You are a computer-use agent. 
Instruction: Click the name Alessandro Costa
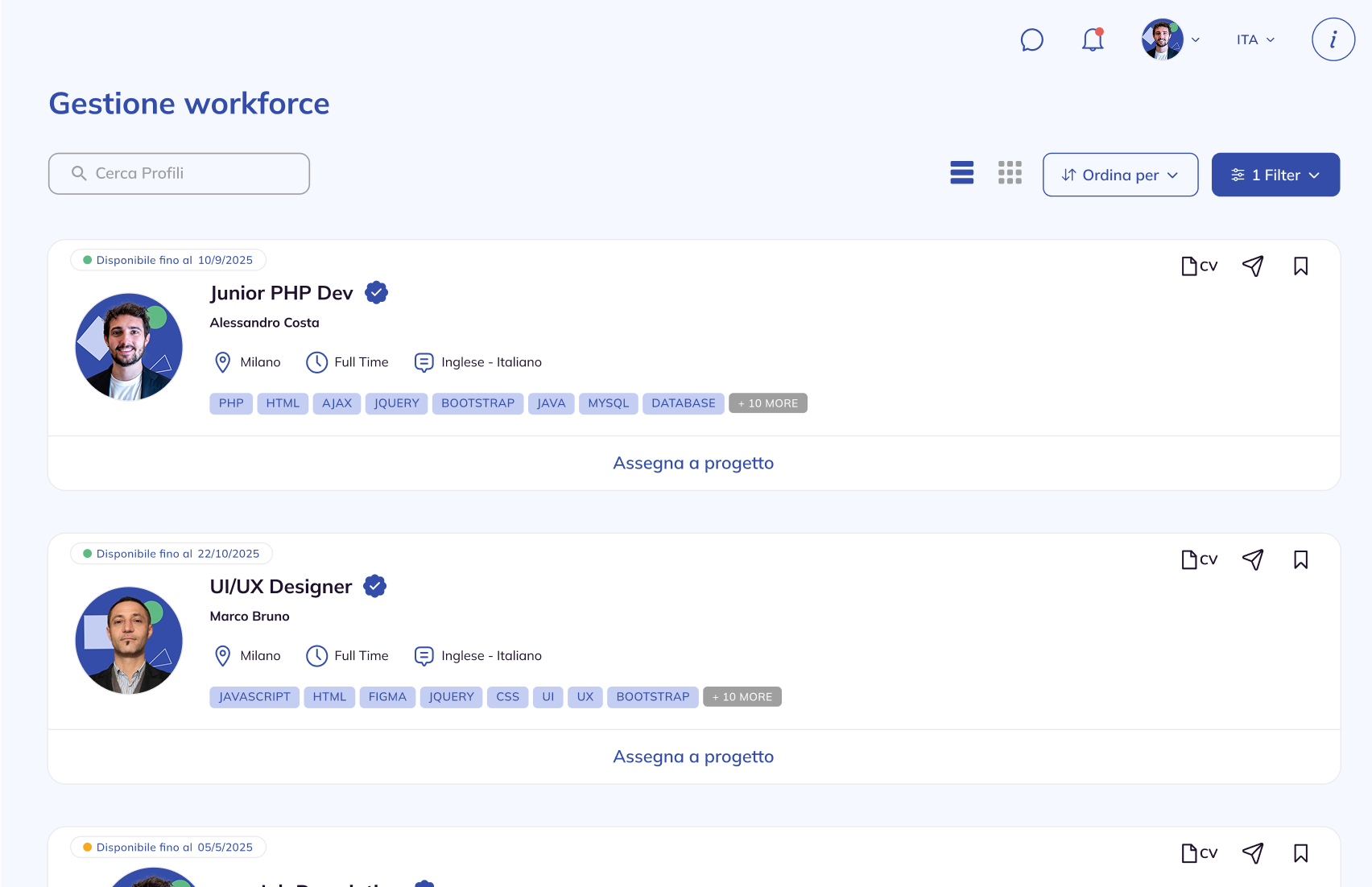[x=264, y=323]
